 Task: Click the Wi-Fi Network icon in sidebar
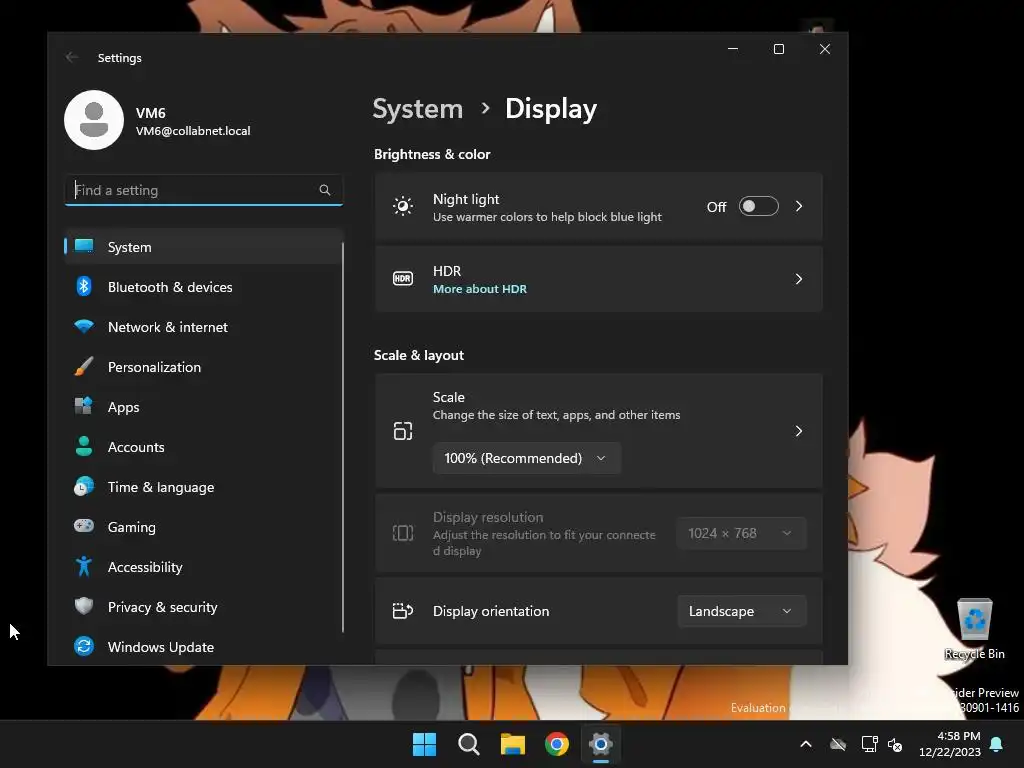pyautogui.click(x=84, y=327)
